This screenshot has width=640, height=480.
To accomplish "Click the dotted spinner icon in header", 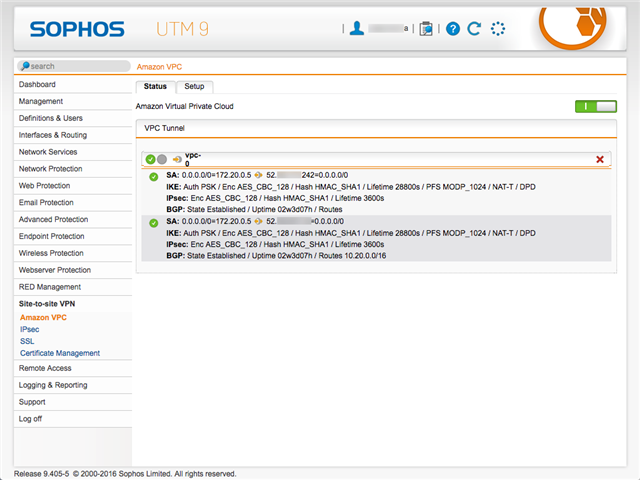I will click(498, 29).
